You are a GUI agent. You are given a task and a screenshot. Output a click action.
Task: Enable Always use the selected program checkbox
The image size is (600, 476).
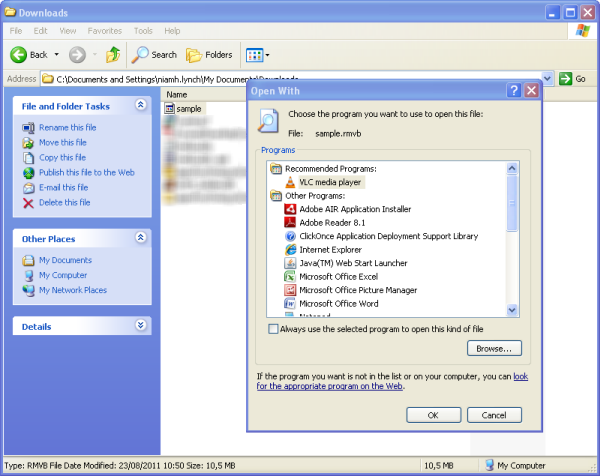(x=274, y=328)
